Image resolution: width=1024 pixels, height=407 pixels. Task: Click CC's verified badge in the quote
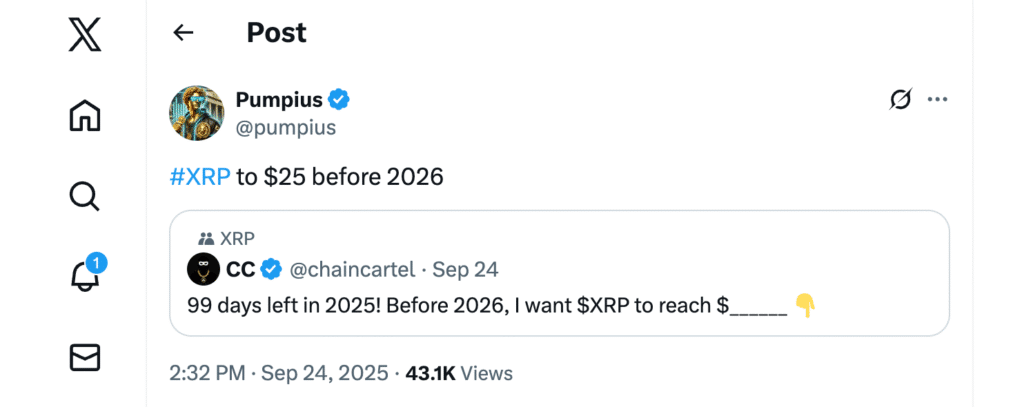271,269
